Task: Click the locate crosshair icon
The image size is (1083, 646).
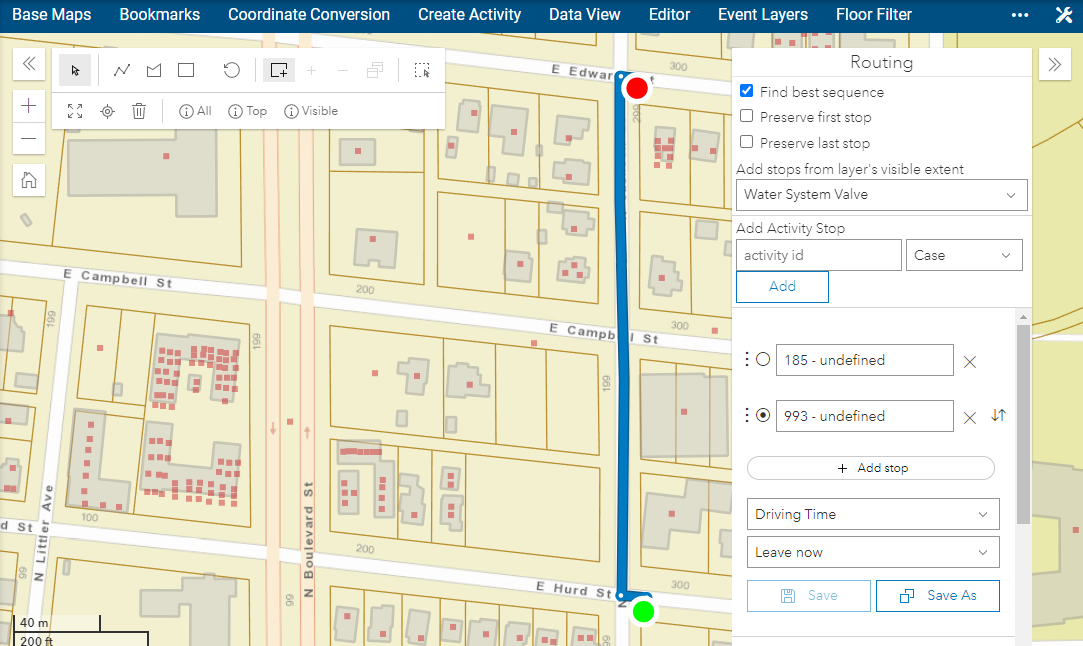Action: tap(107, 111)
